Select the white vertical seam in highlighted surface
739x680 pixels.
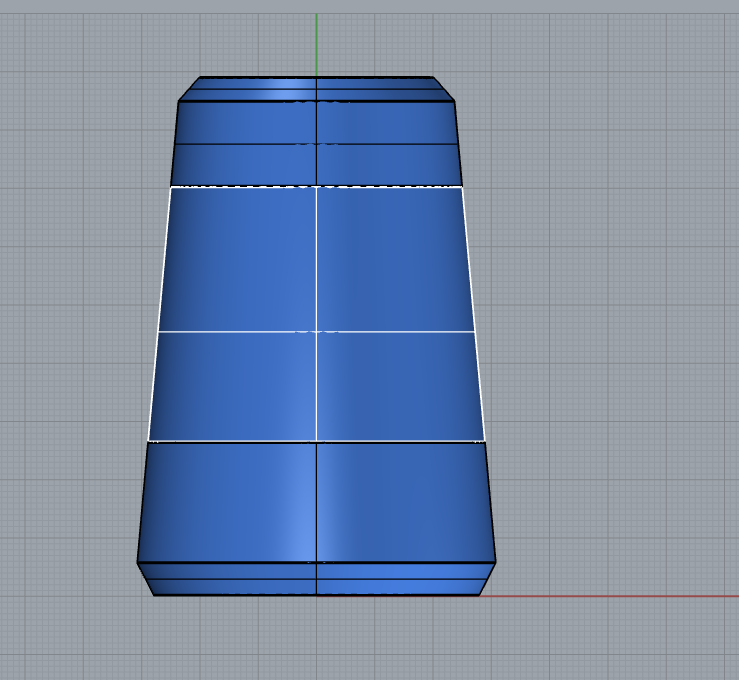[316, 260]
